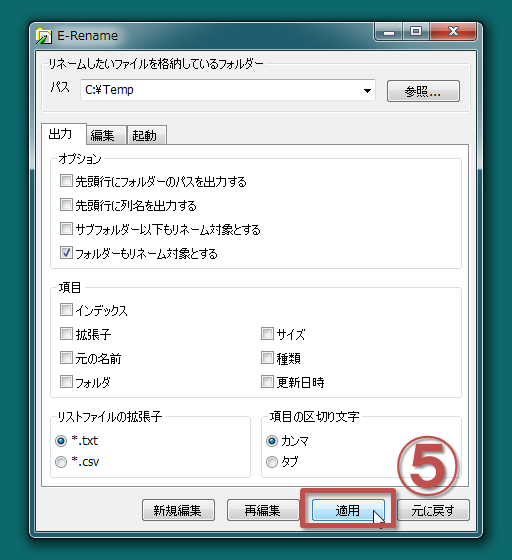This screenshot has height=560, width=512.
Task: Close the E-Rename window
Action: click(453, 32)
